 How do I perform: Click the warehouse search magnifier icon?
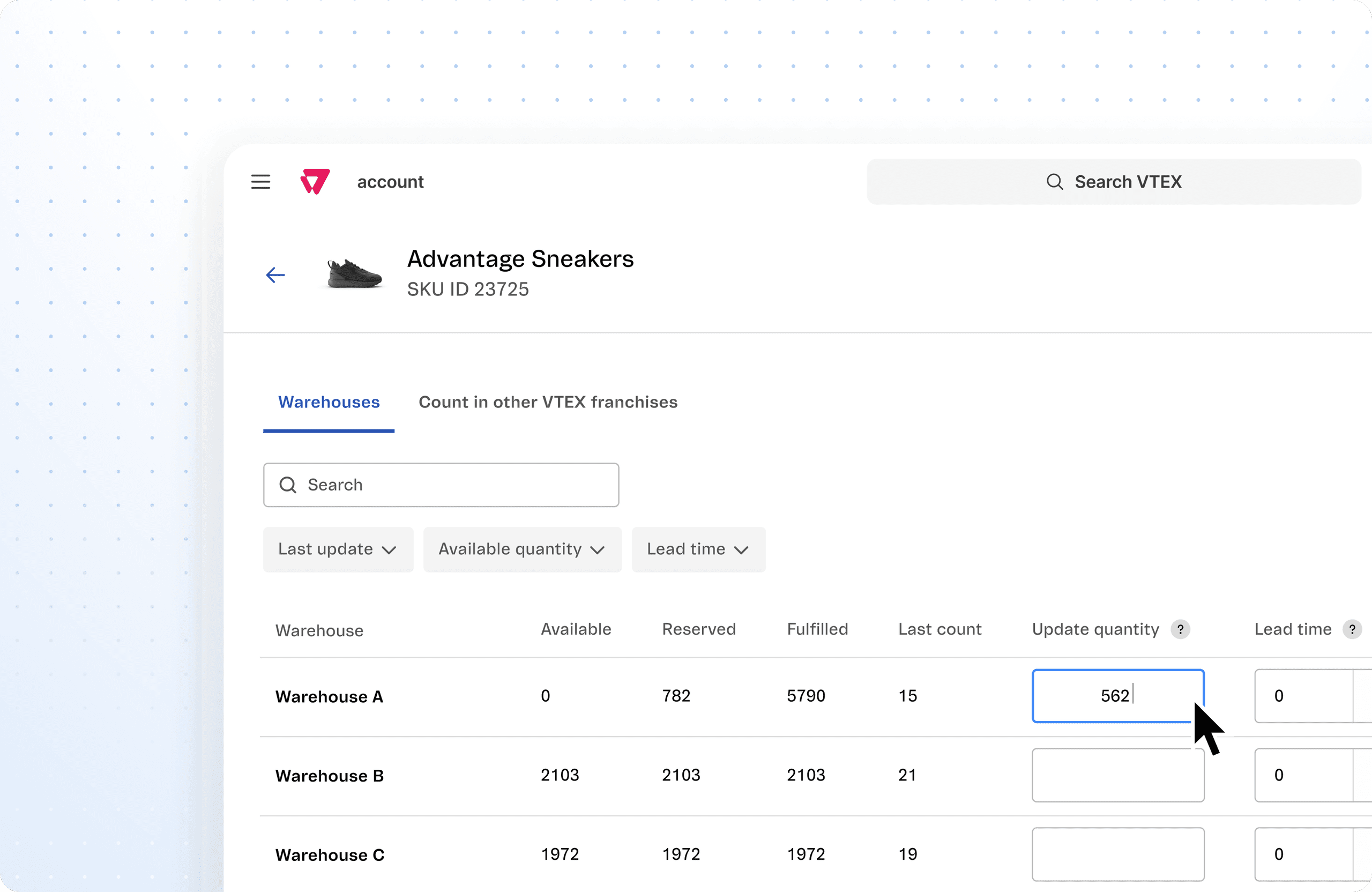[288, 485]
